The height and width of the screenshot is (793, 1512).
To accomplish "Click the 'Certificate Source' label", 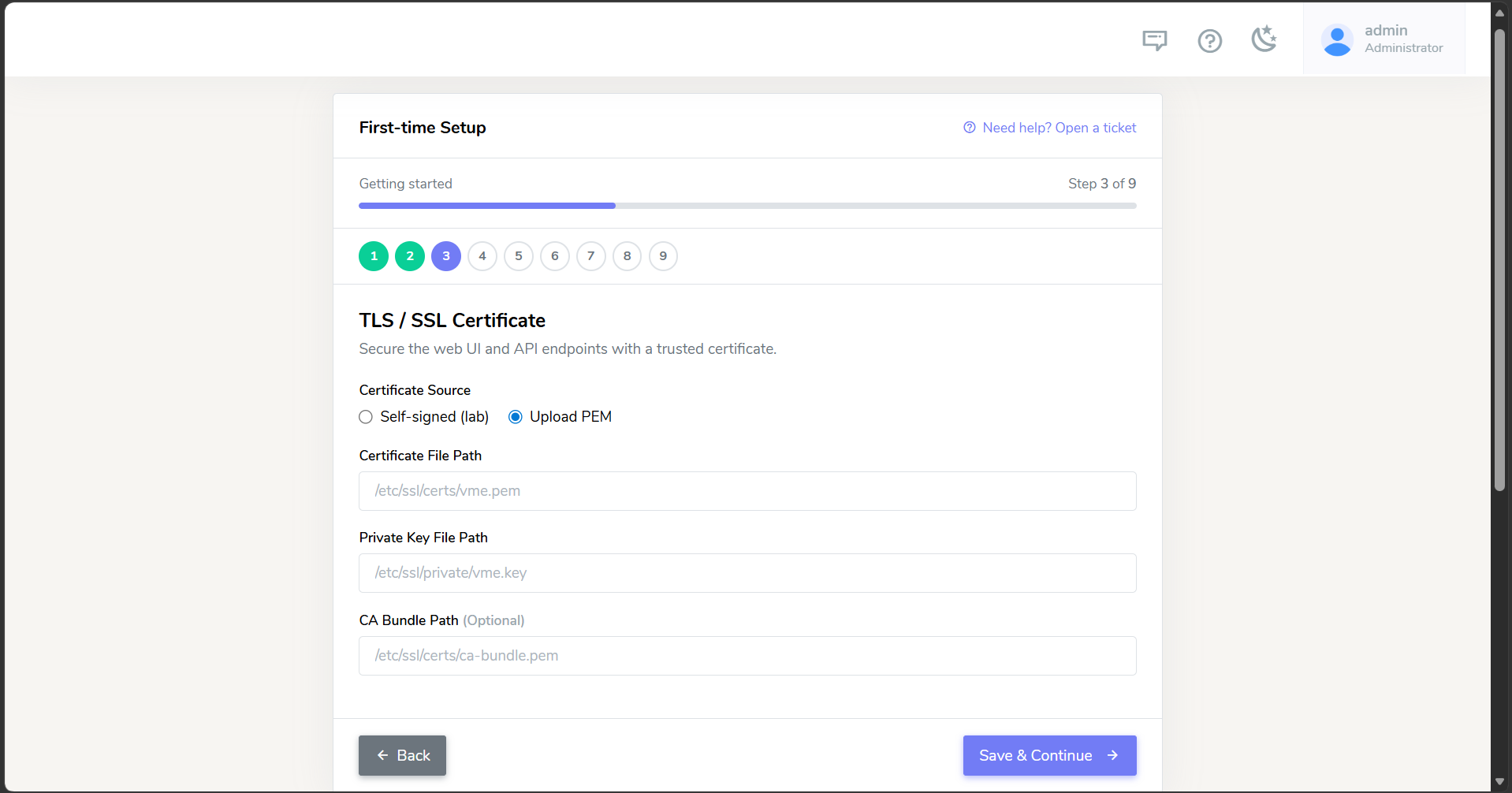I will tap(415, 390).
